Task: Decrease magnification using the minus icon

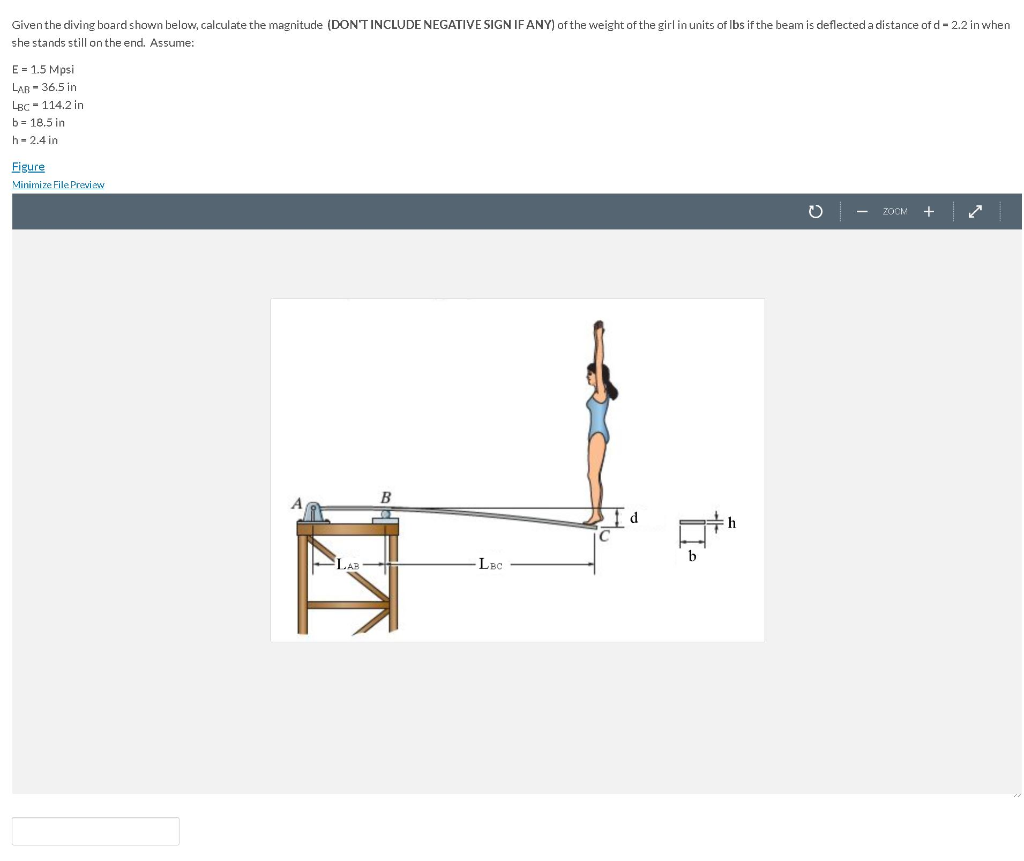Action: [862, 211]
